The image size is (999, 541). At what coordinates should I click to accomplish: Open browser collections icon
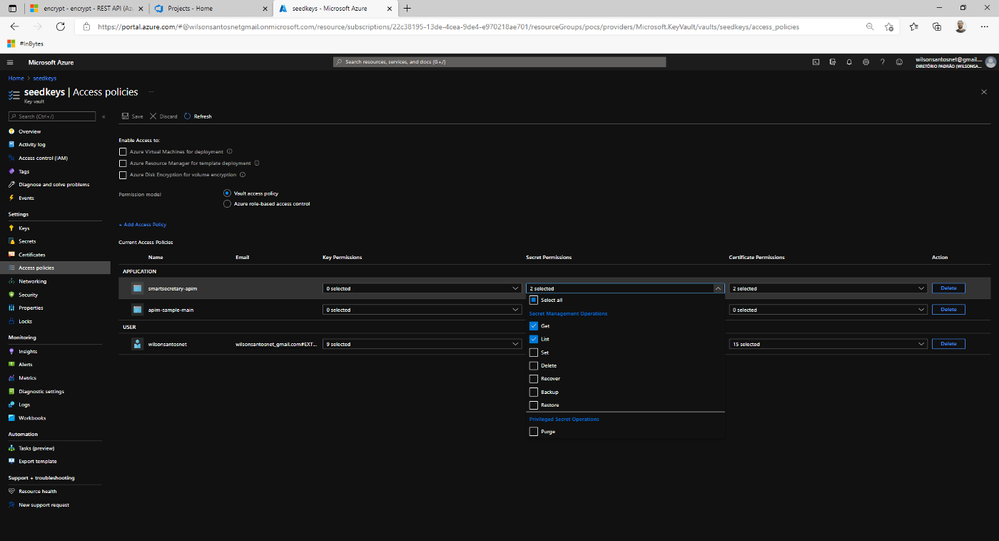tap(937, 27)
